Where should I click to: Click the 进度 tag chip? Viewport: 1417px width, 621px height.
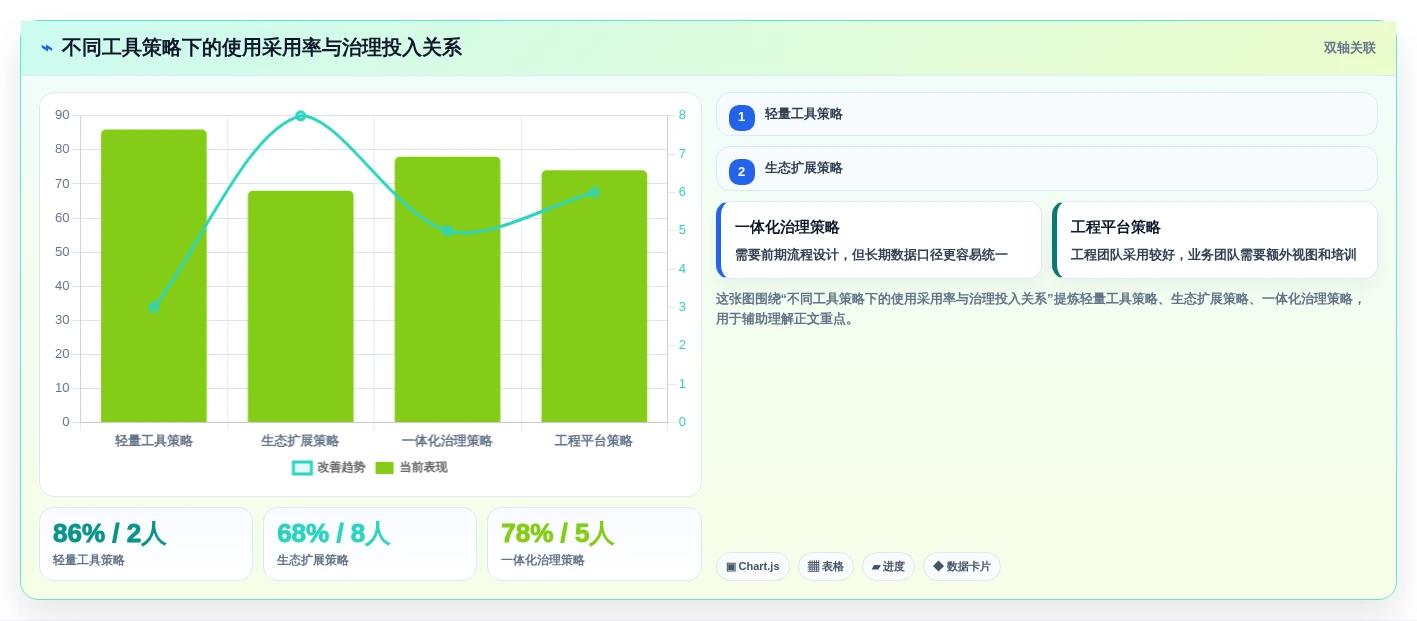tap(888, 567)
